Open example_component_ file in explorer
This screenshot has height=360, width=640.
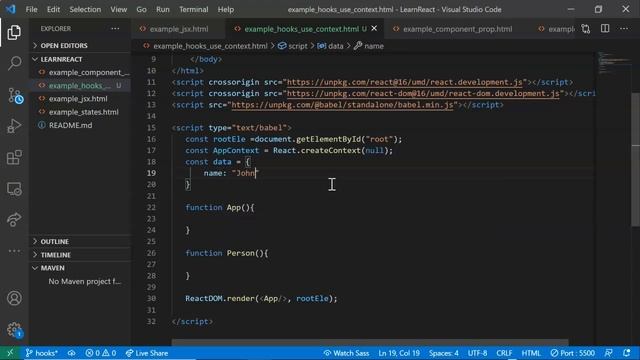pos(80,72)
